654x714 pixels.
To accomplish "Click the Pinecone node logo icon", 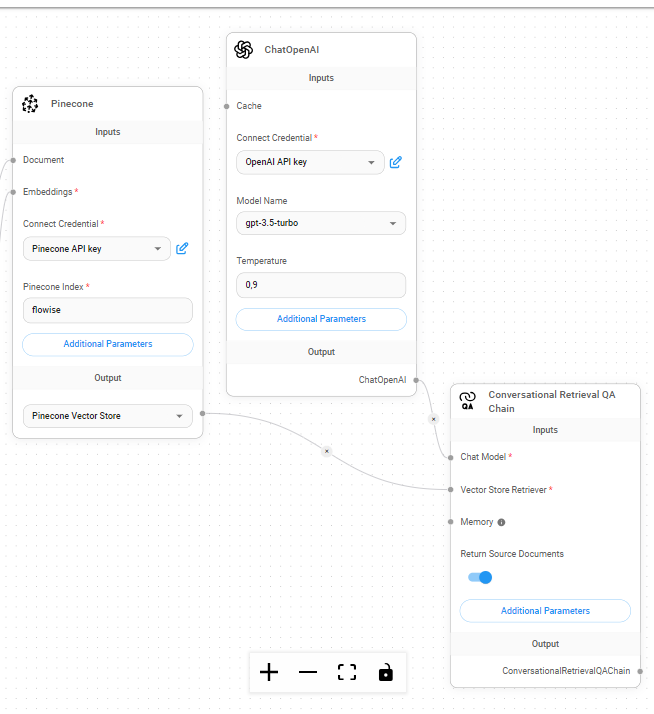I will pyautogui.click(x=30, y=104).
